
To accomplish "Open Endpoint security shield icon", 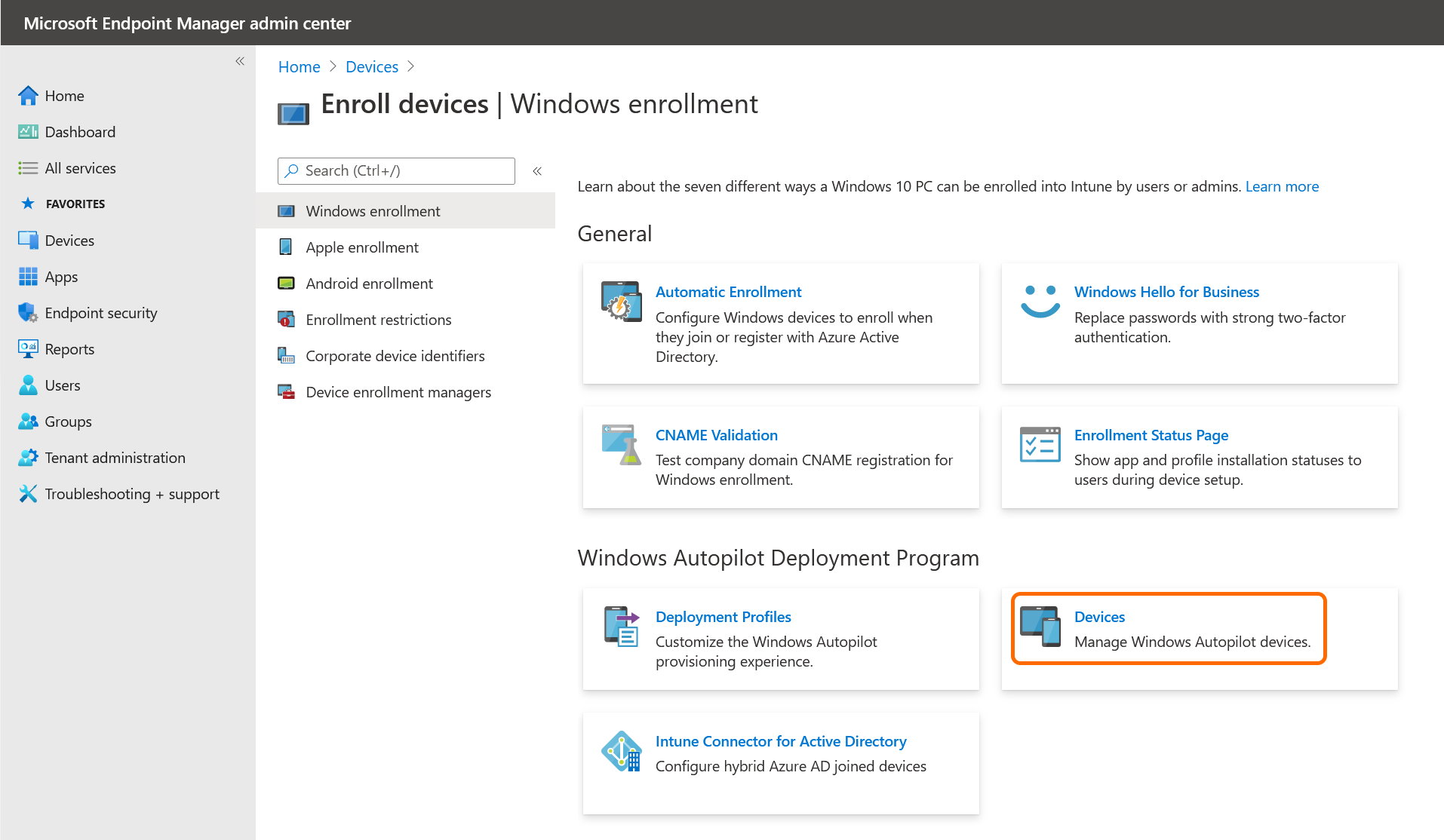I will 28,313.
